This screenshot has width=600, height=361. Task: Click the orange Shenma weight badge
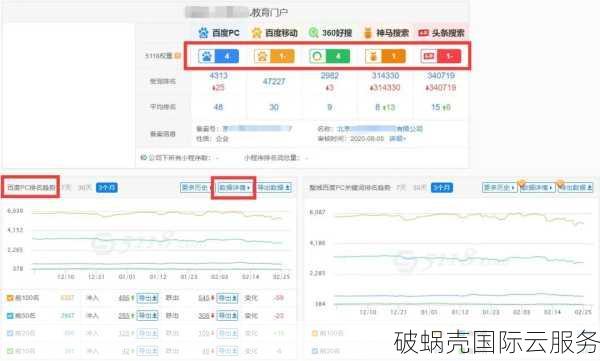(385, 56)
